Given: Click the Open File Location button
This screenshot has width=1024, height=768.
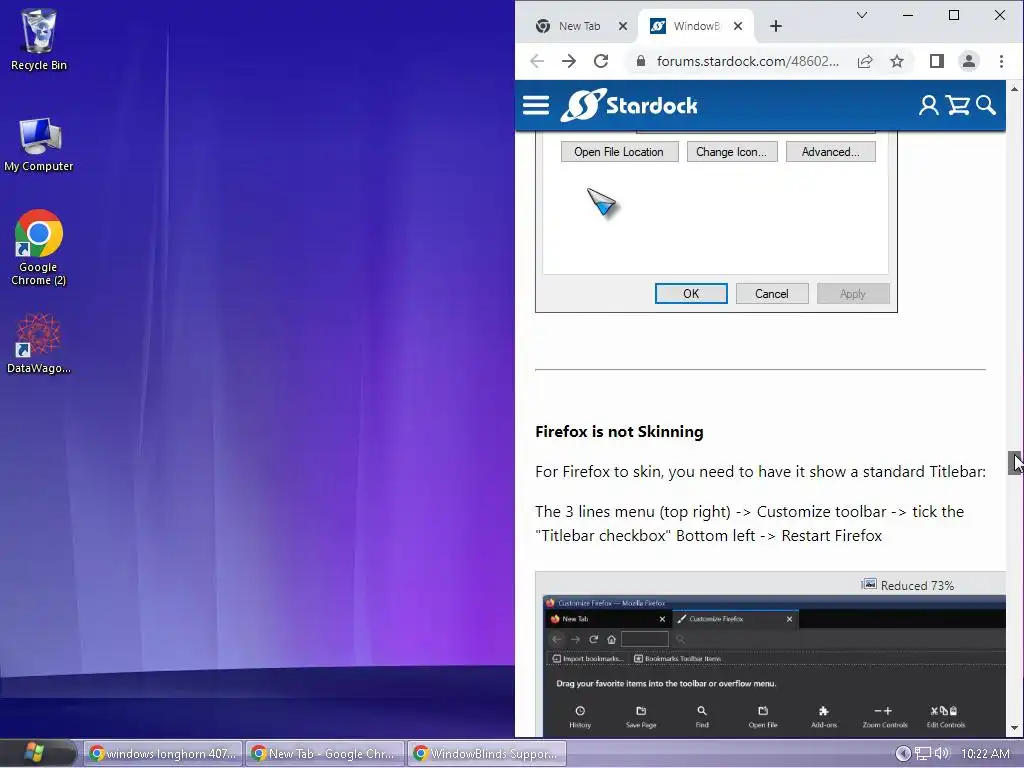Looking at the screenshot, I should click(619, 152).
